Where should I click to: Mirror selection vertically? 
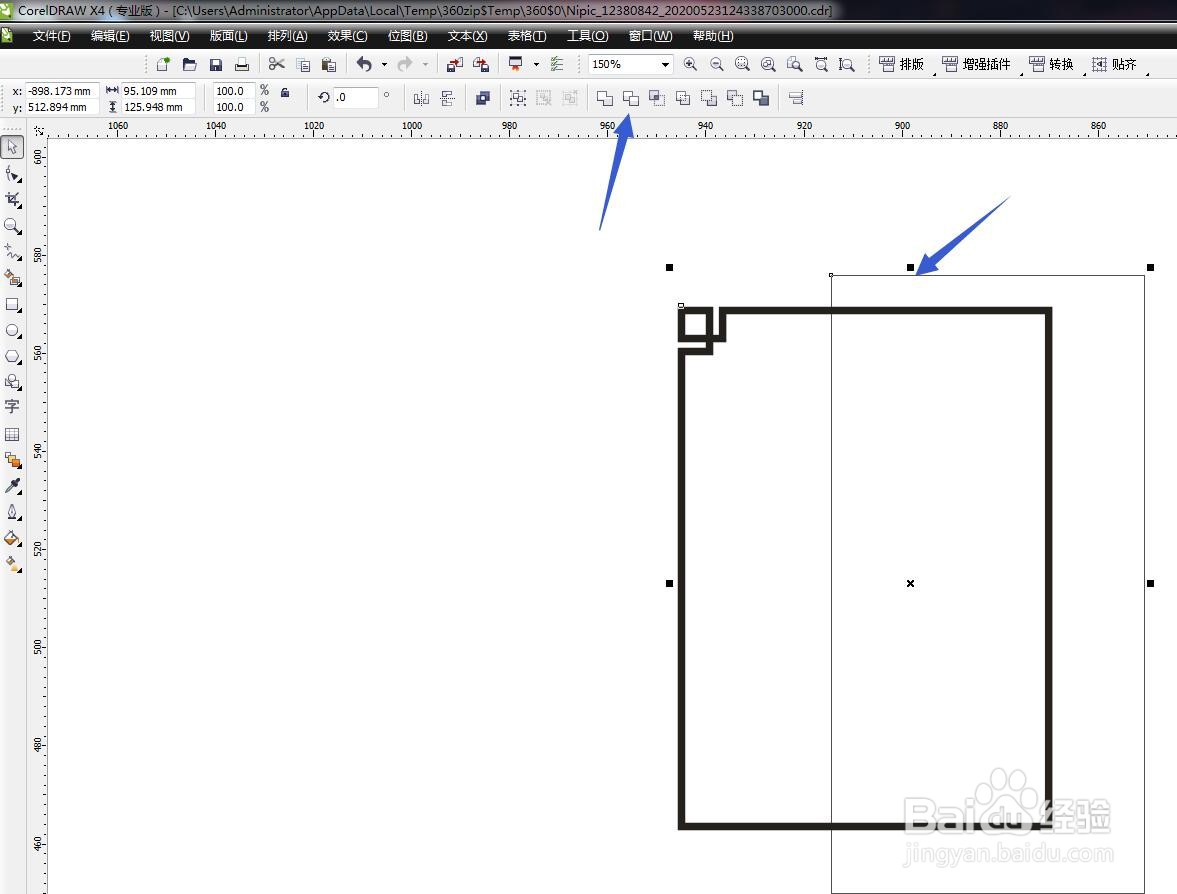[x=447, y=98]
